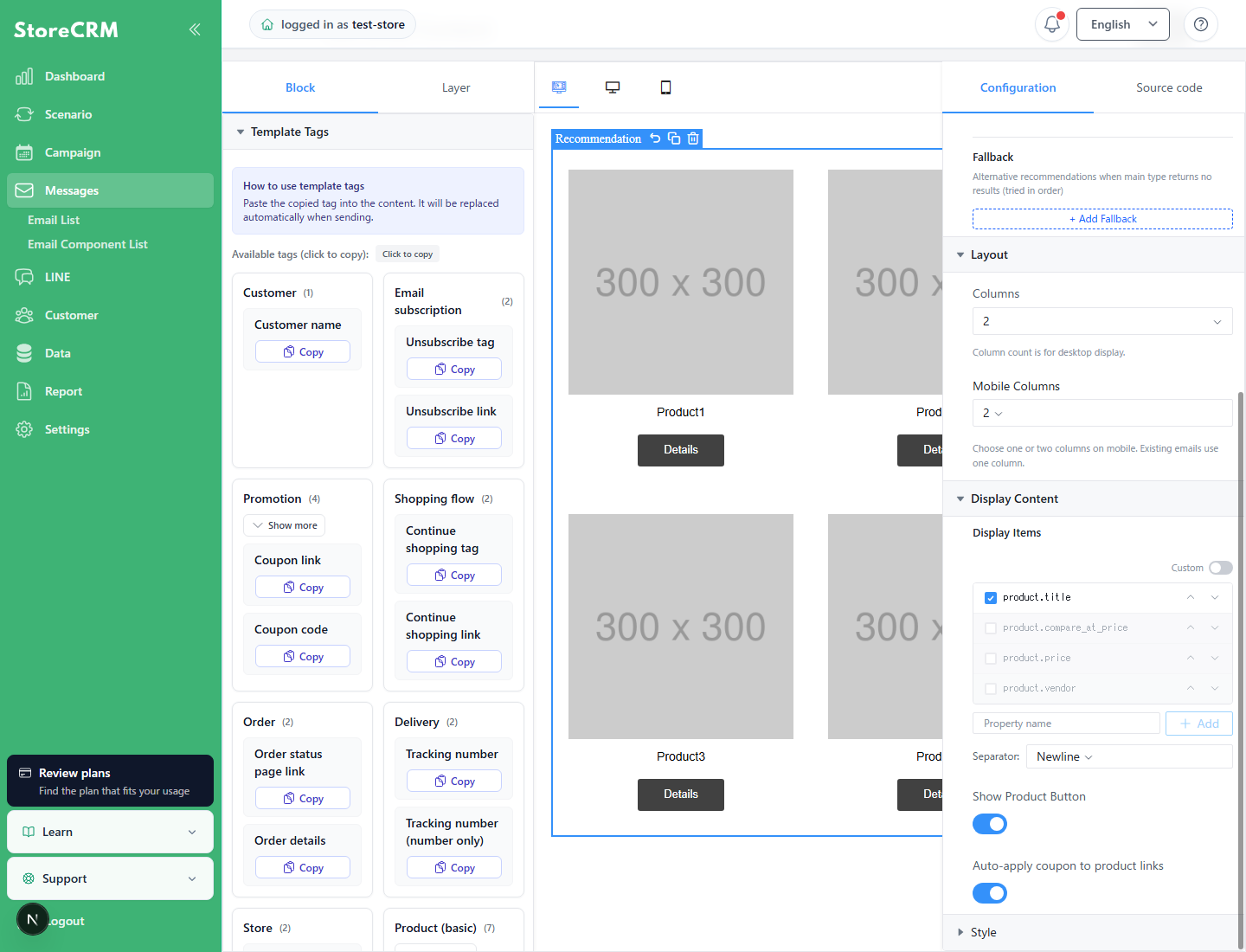Image resolution: width=1246 pixels, height=952 pixels.
Task: Open the help question mark icon
Action: [x=1201, y=24]
